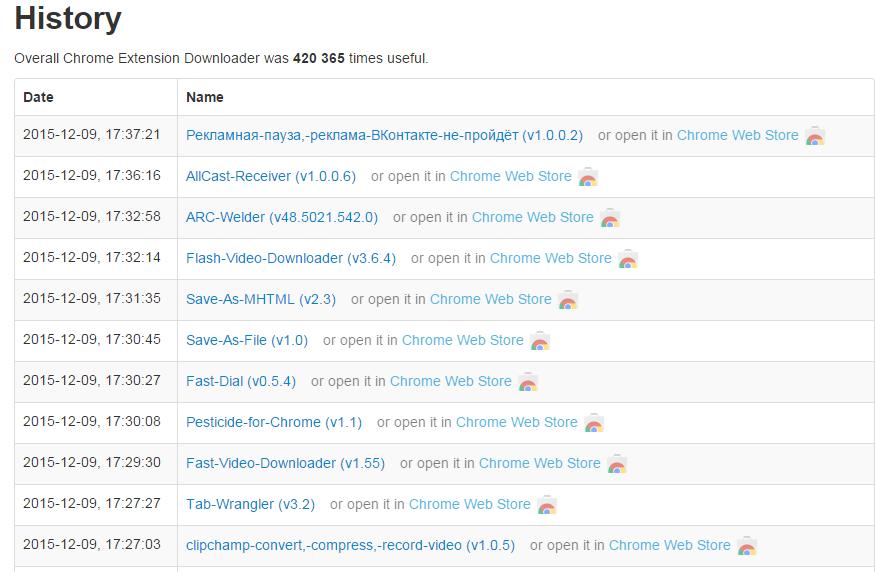Open Fast-Dial in Chrome Web Store link
Image resolution: width=876 pixels, height=572 pixels.
(x=450, y=381)
